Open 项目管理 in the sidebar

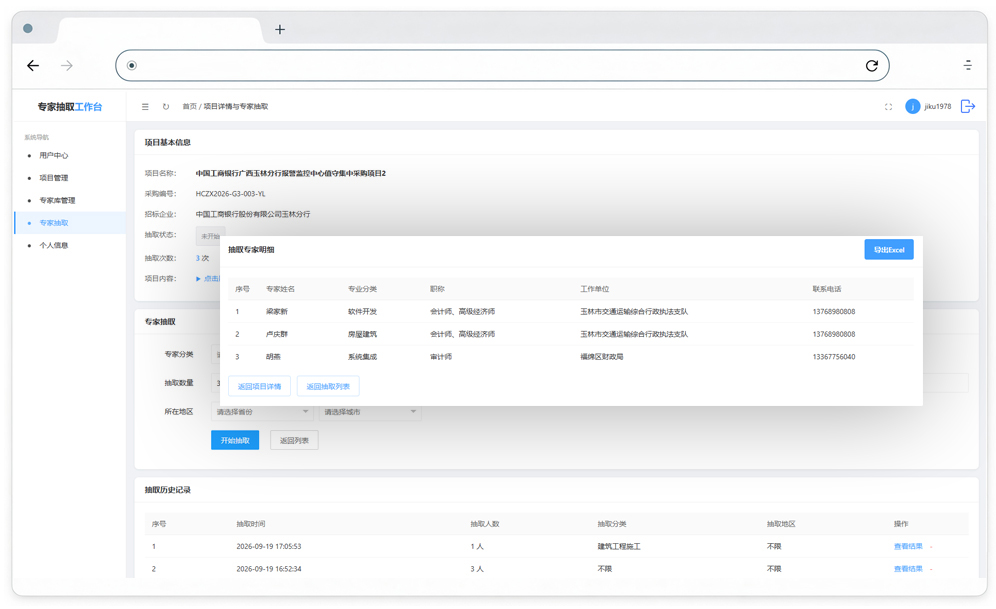coord(53,178)
